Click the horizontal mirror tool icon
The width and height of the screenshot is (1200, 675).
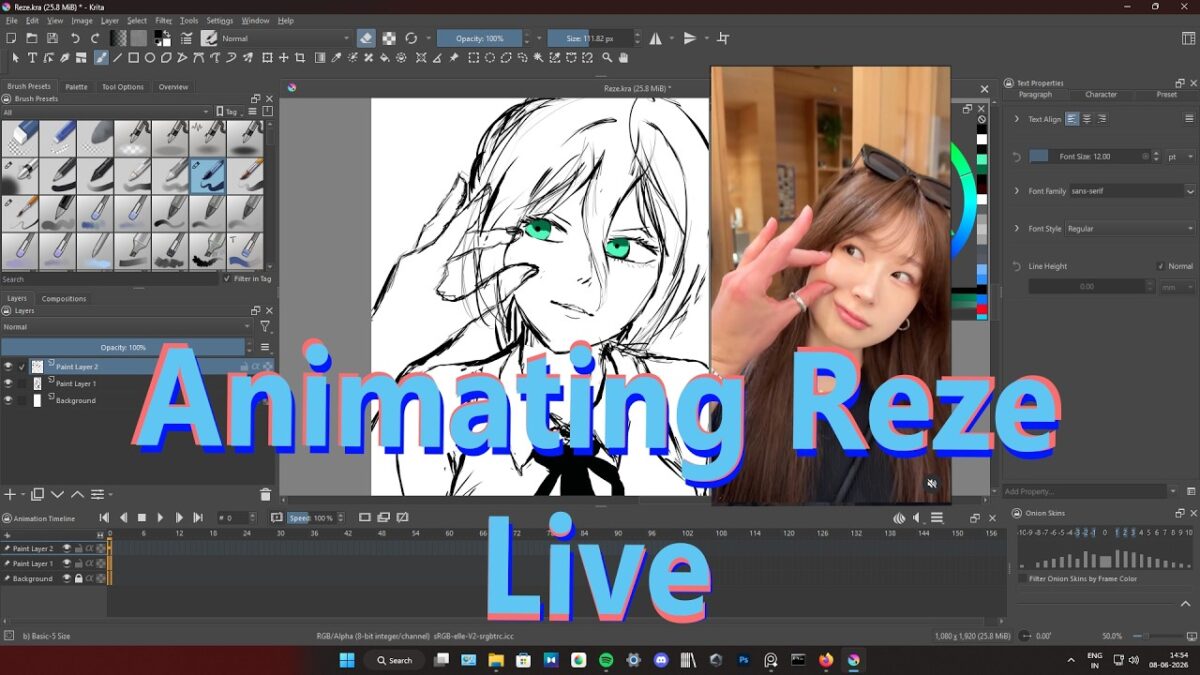pos(655,38)
